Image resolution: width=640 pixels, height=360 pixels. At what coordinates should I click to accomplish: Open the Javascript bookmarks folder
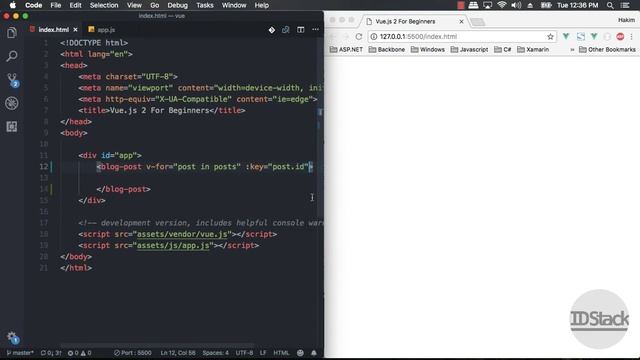click(469, 49)
